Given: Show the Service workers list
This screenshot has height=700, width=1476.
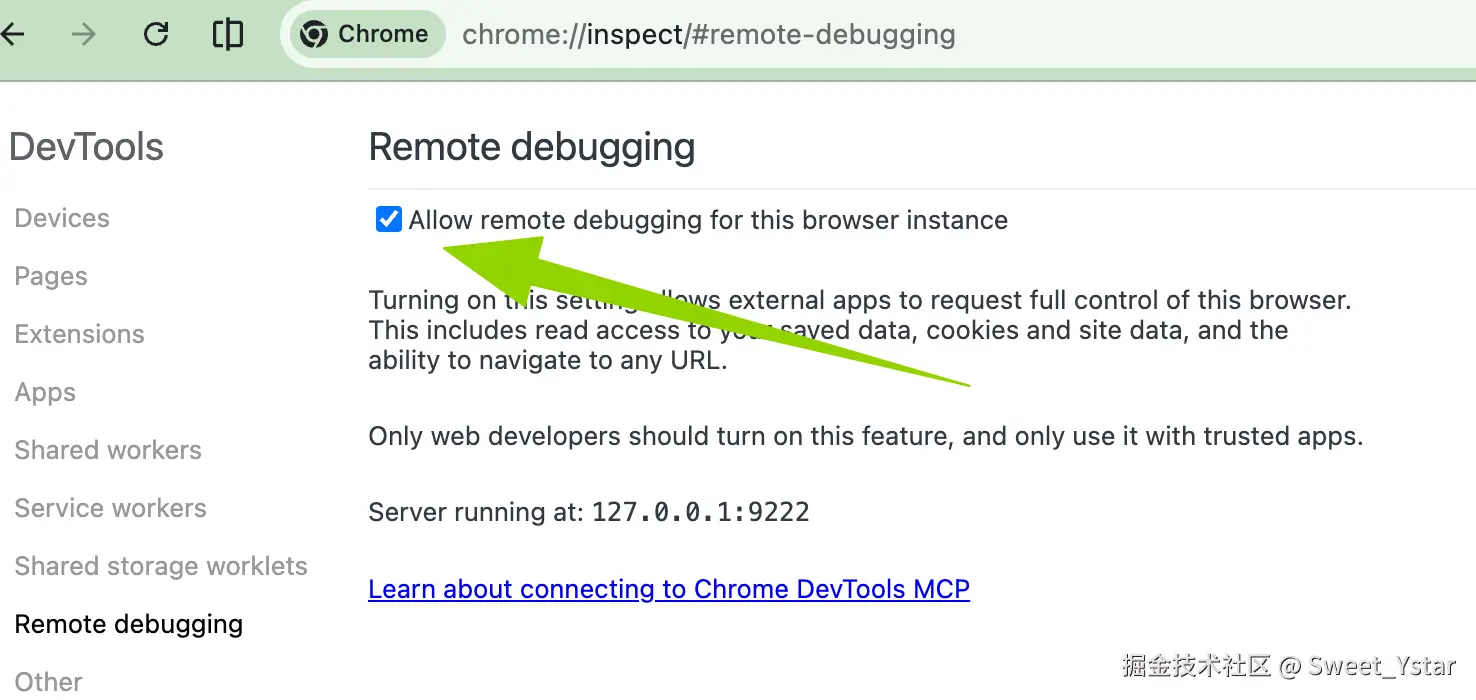Looking at the screenshot, I should click(x=110, y=508).
